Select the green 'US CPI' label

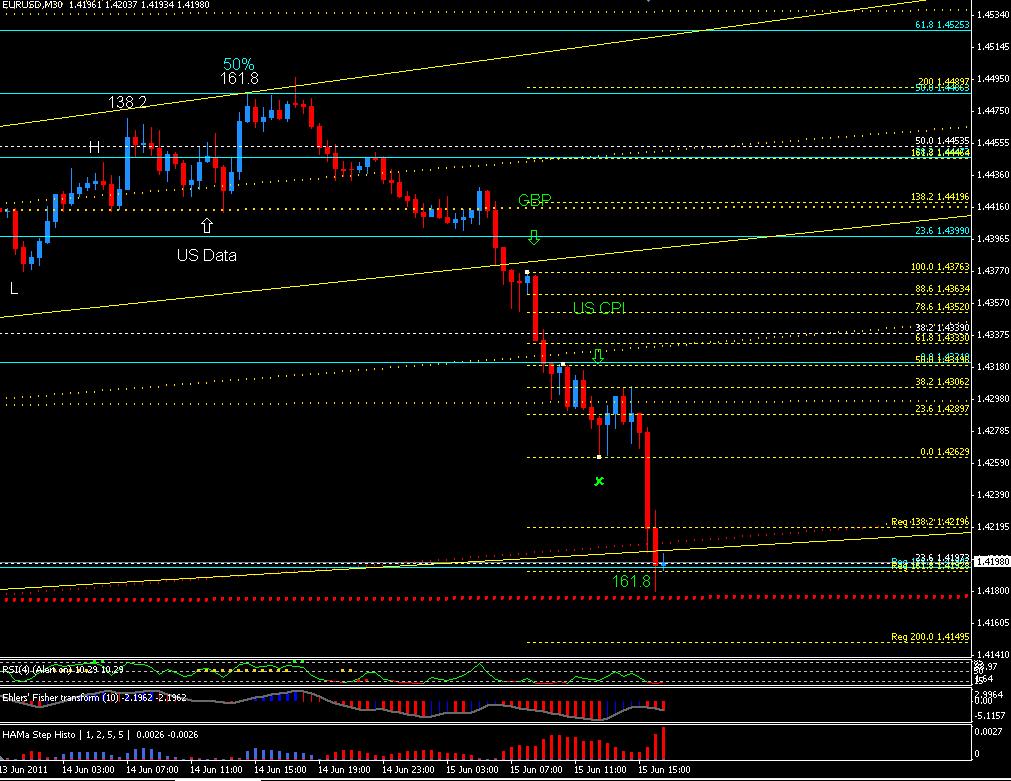point(599,308)
